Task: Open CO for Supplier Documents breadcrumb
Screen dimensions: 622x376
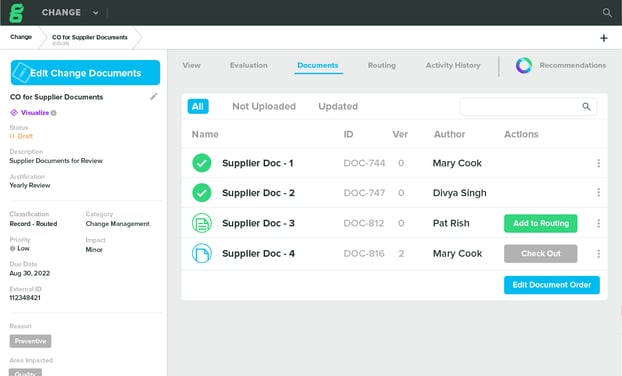Action: coord(90,37)
